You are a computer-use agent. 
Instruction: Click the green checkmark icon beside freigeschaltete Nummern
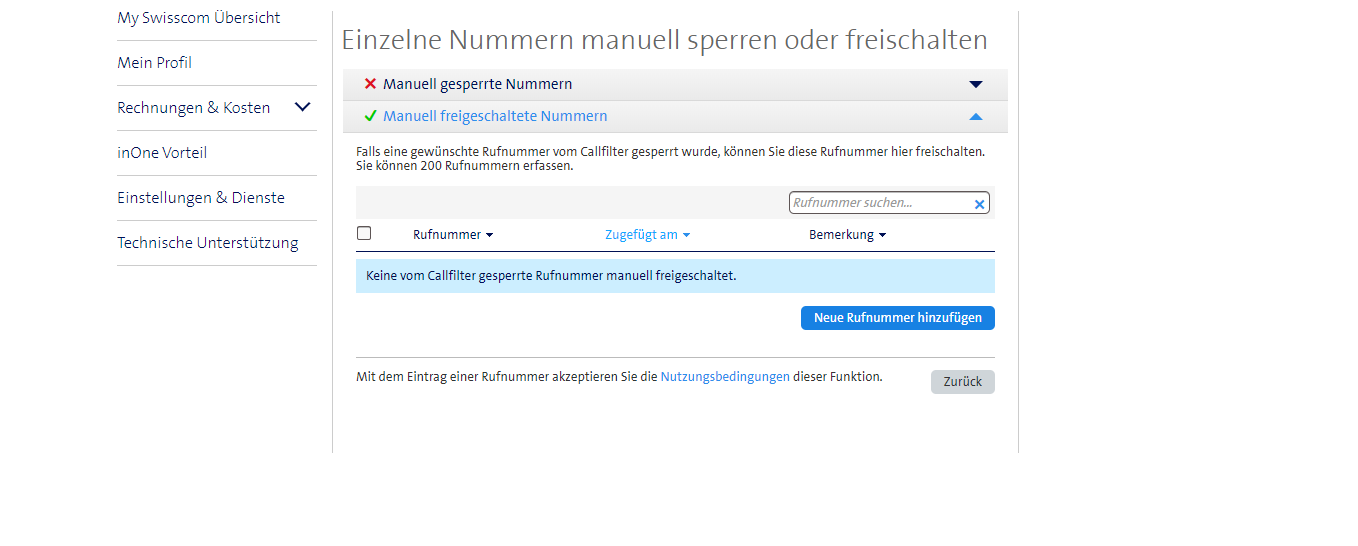pos(370,116)
